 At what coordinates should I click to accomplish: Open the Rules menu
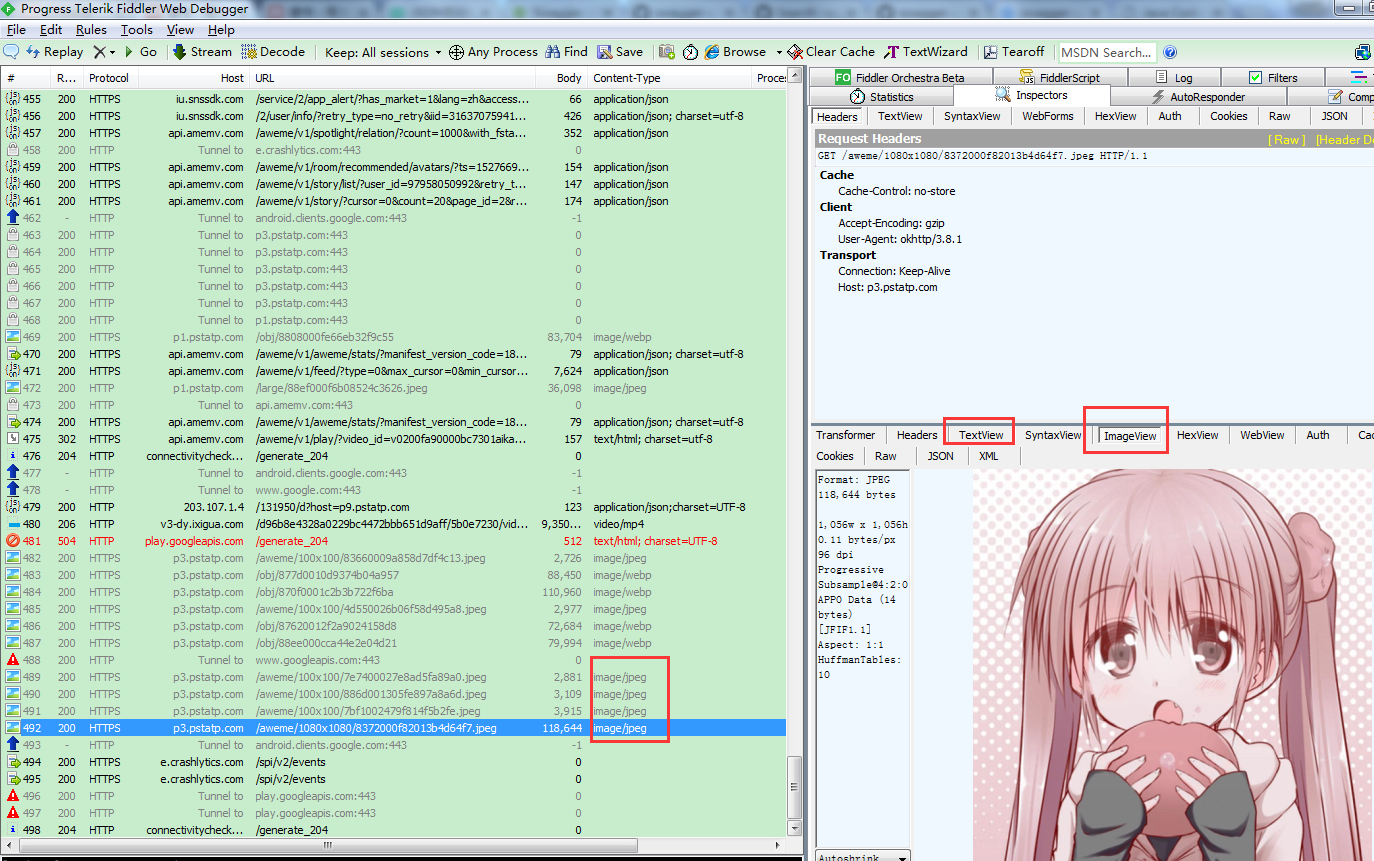91,30
